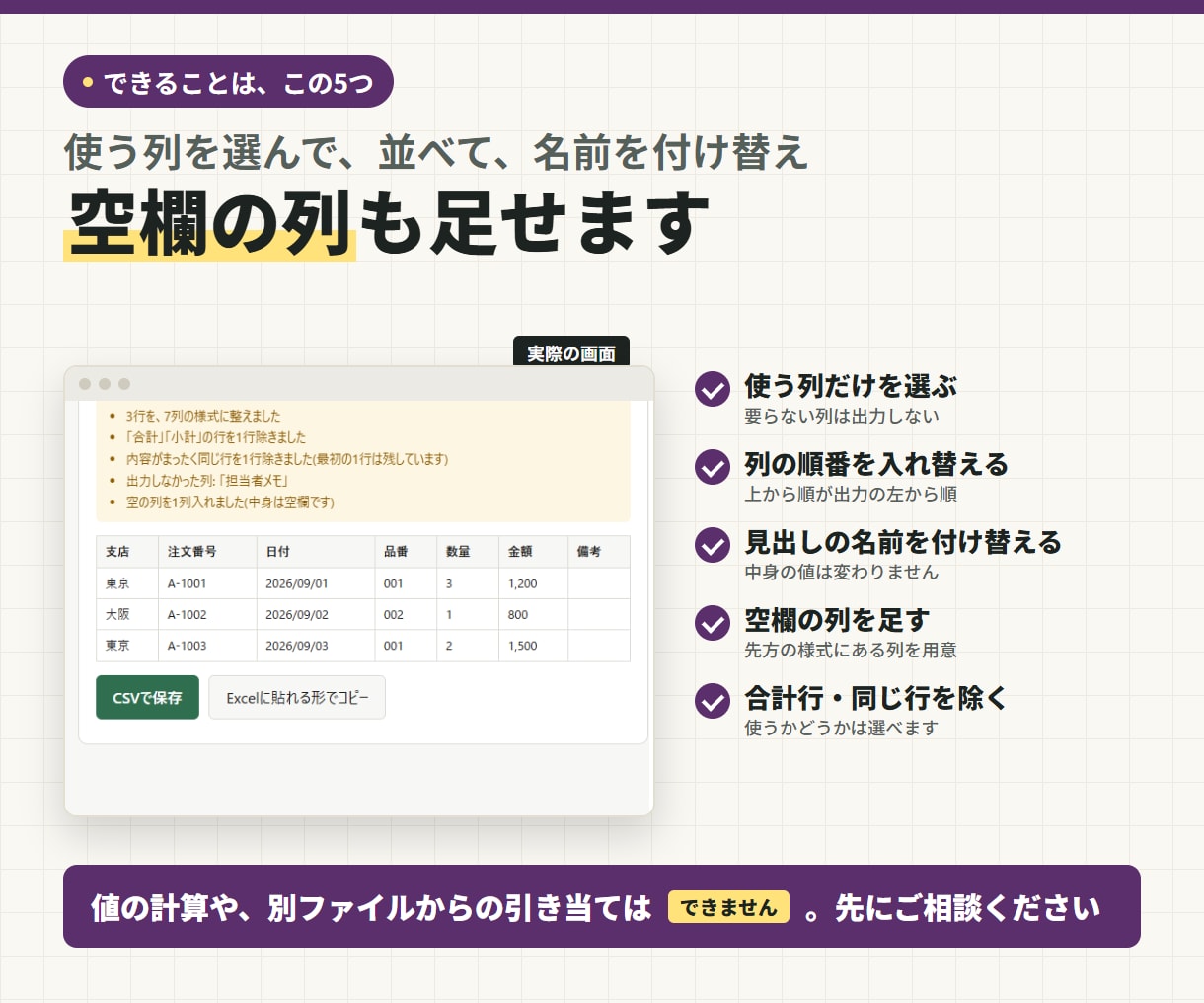Click the date cell 2026/09/03

click(316, 646)
